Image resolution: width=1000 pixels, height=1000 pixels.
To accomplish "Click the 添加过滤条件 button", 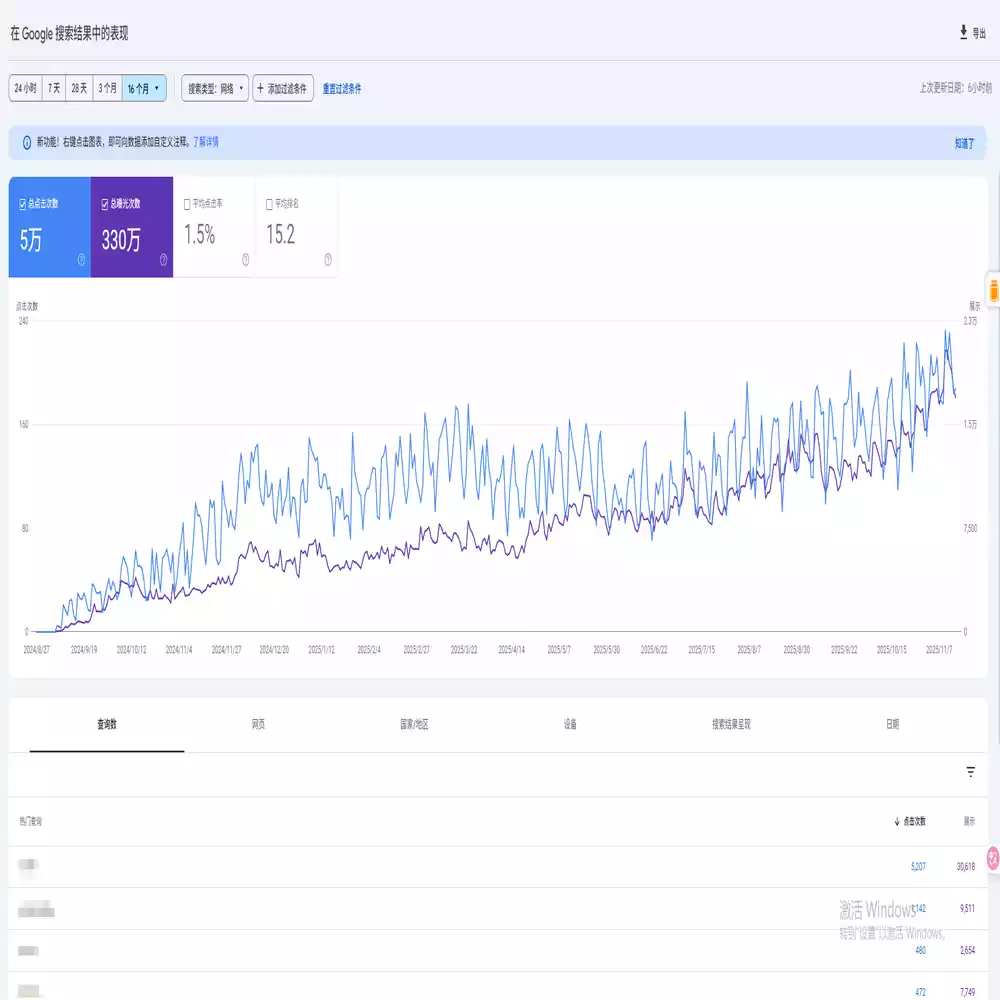I will pyautogui.click(x=284, y=88).
